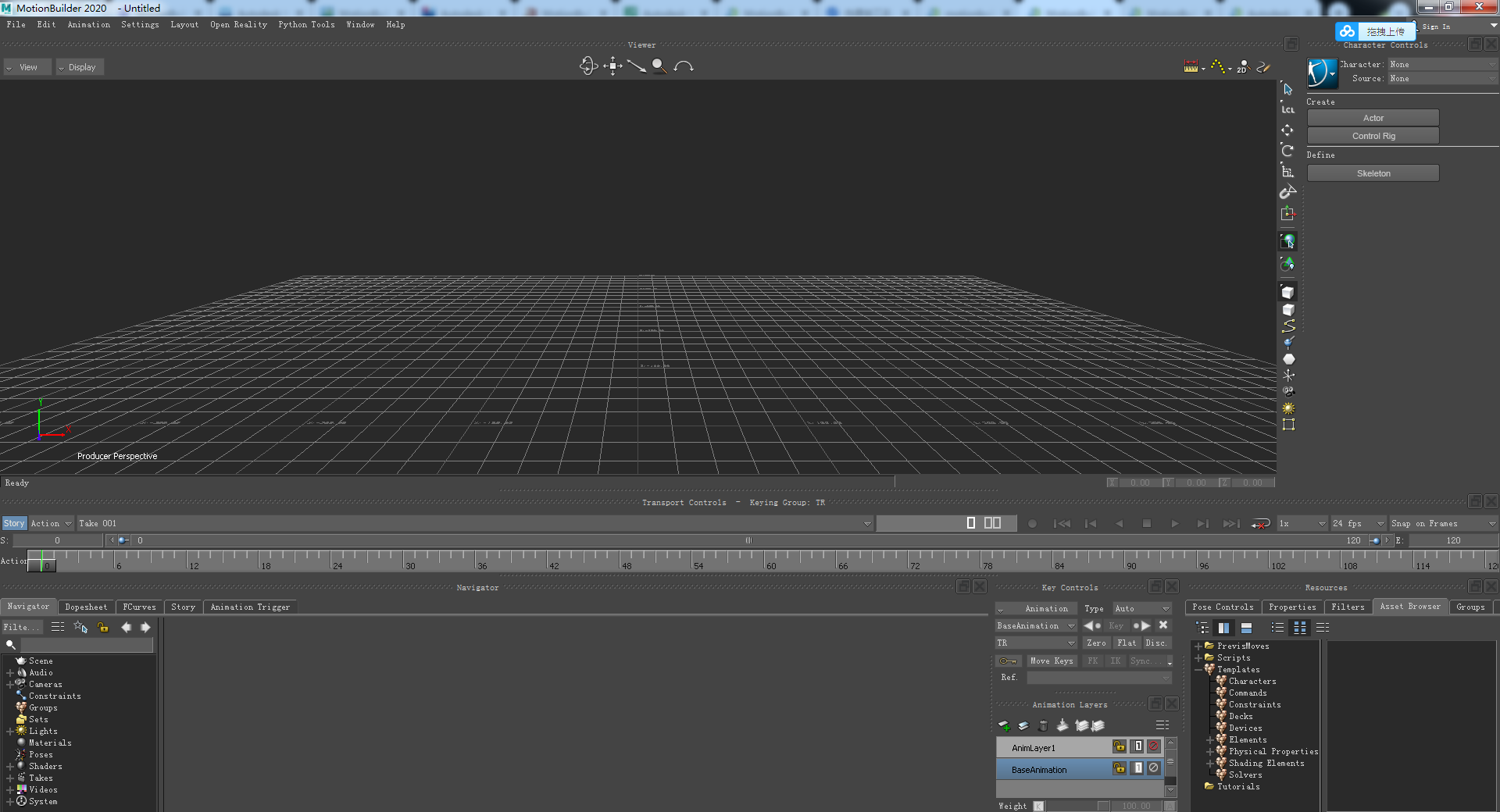Click the key icon in Key Controls
This screenshot has height=812, width=1500.
coord(1009,661)
